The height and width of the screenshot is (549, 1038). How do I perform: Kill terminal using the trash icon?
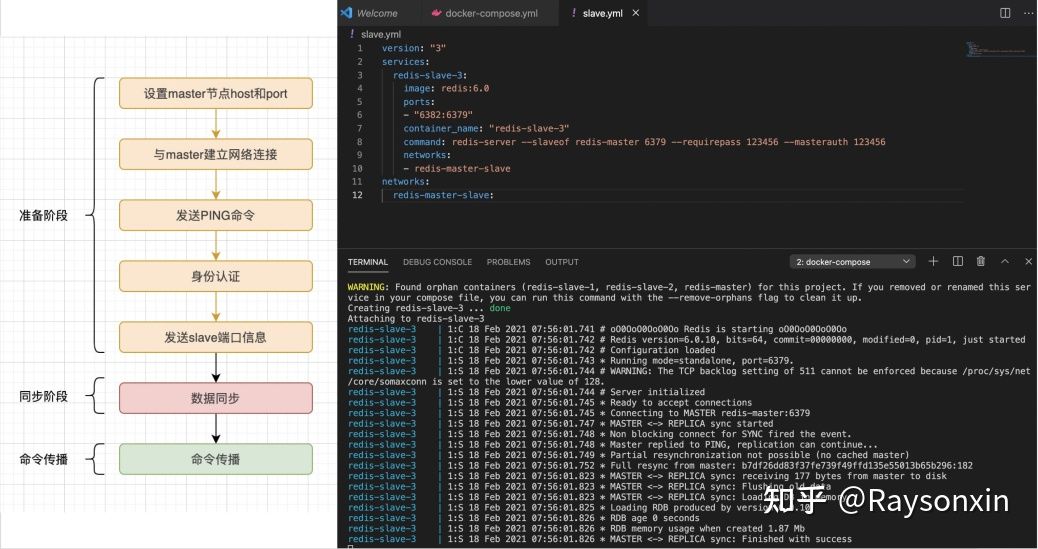(x=981, y=262)
